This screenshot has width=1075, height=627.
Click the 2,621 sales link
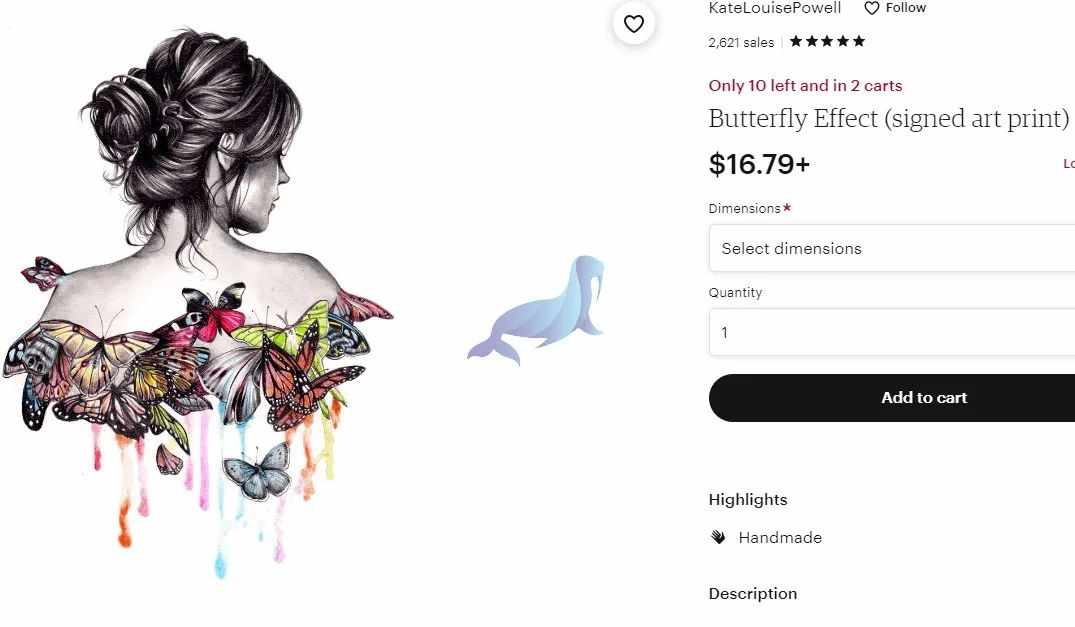741,42
